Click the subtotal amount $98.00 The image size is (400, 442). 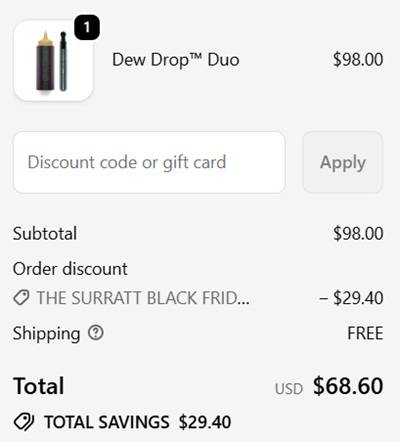pyautogui.click(x=358, y=233)
